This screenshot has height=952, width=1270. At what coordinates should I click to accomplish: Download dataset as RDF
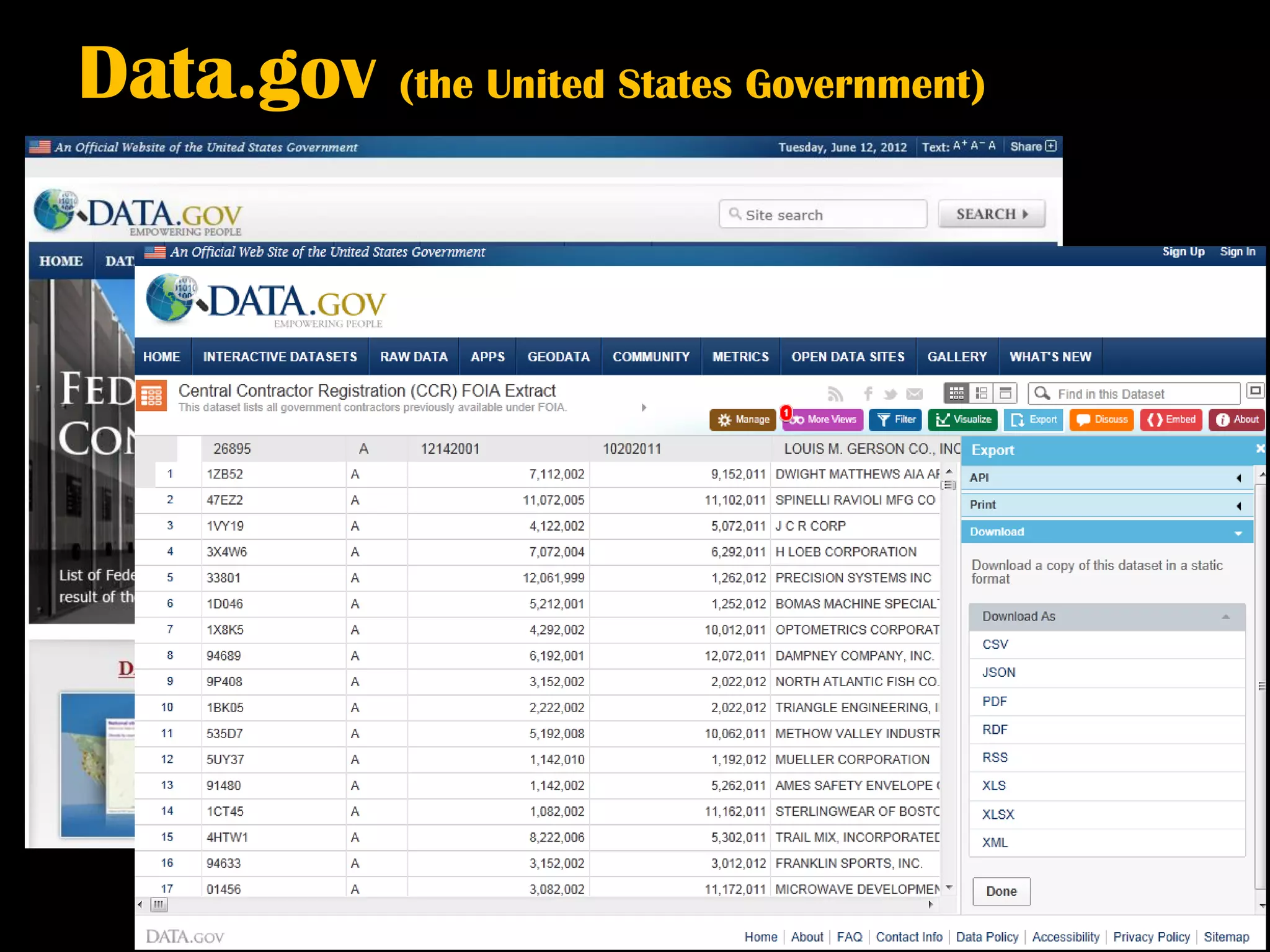pyautogui.click(x=1107, y=730)
